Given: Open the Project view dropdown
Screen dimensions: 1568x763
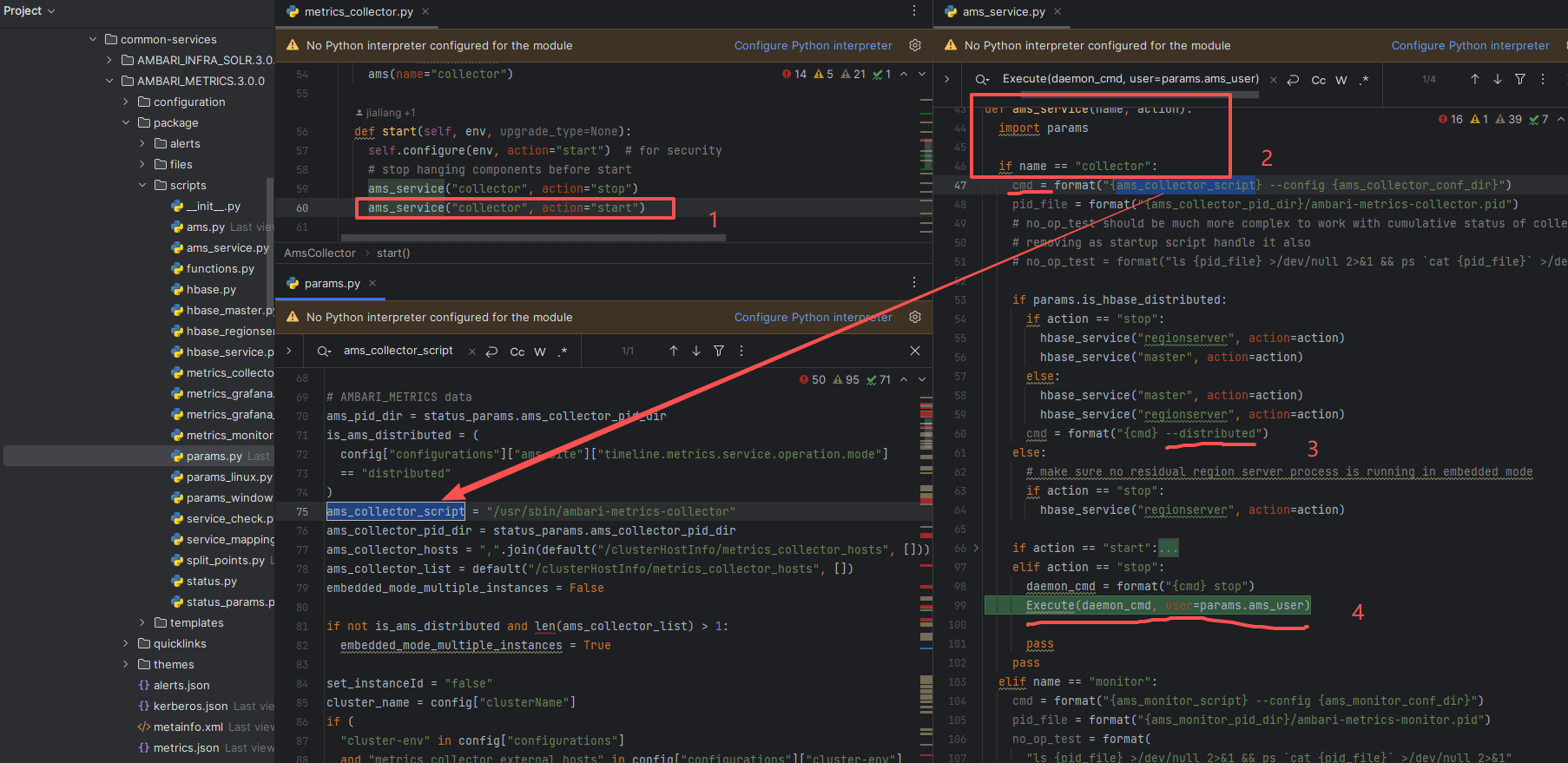Looking at the screenshot, I should tap(29, 10).
